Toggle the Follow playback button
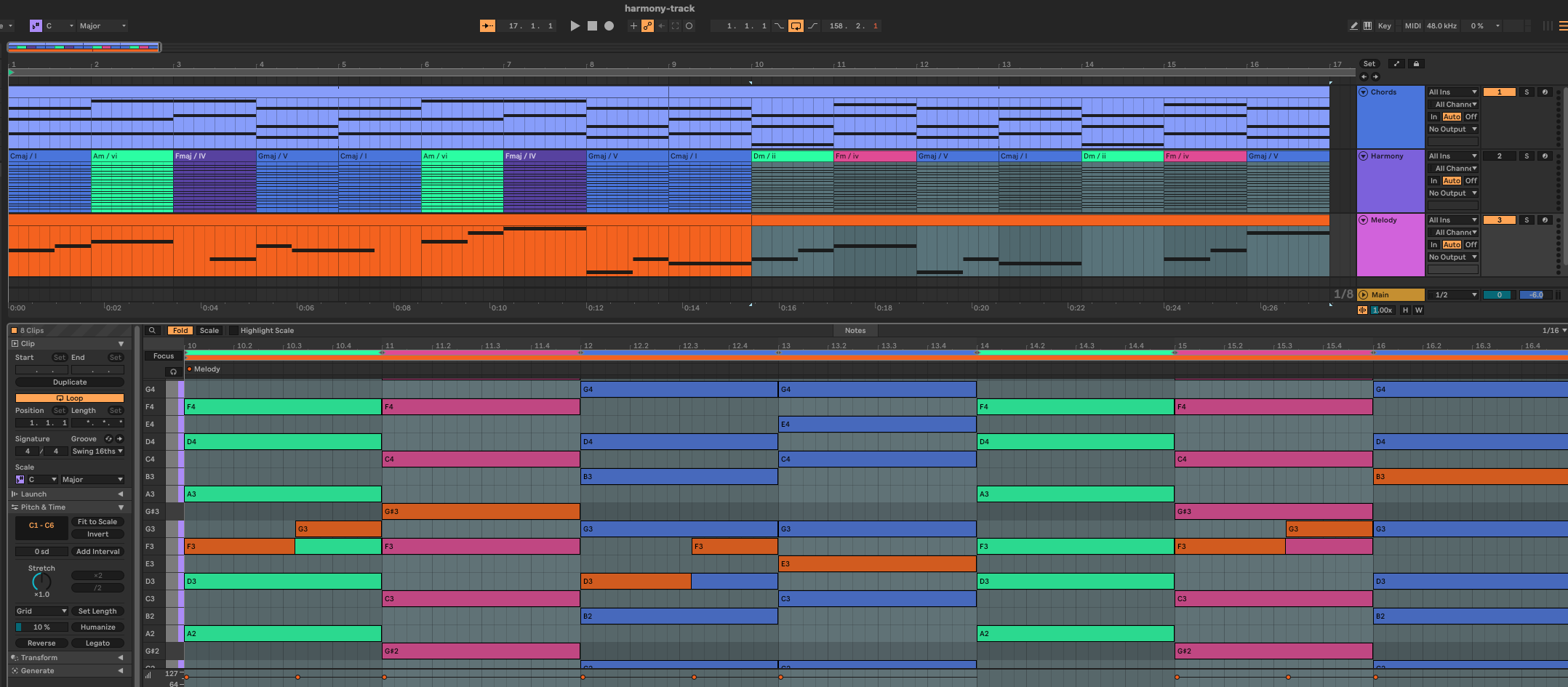1568x687 pixels. pos(487,26)
